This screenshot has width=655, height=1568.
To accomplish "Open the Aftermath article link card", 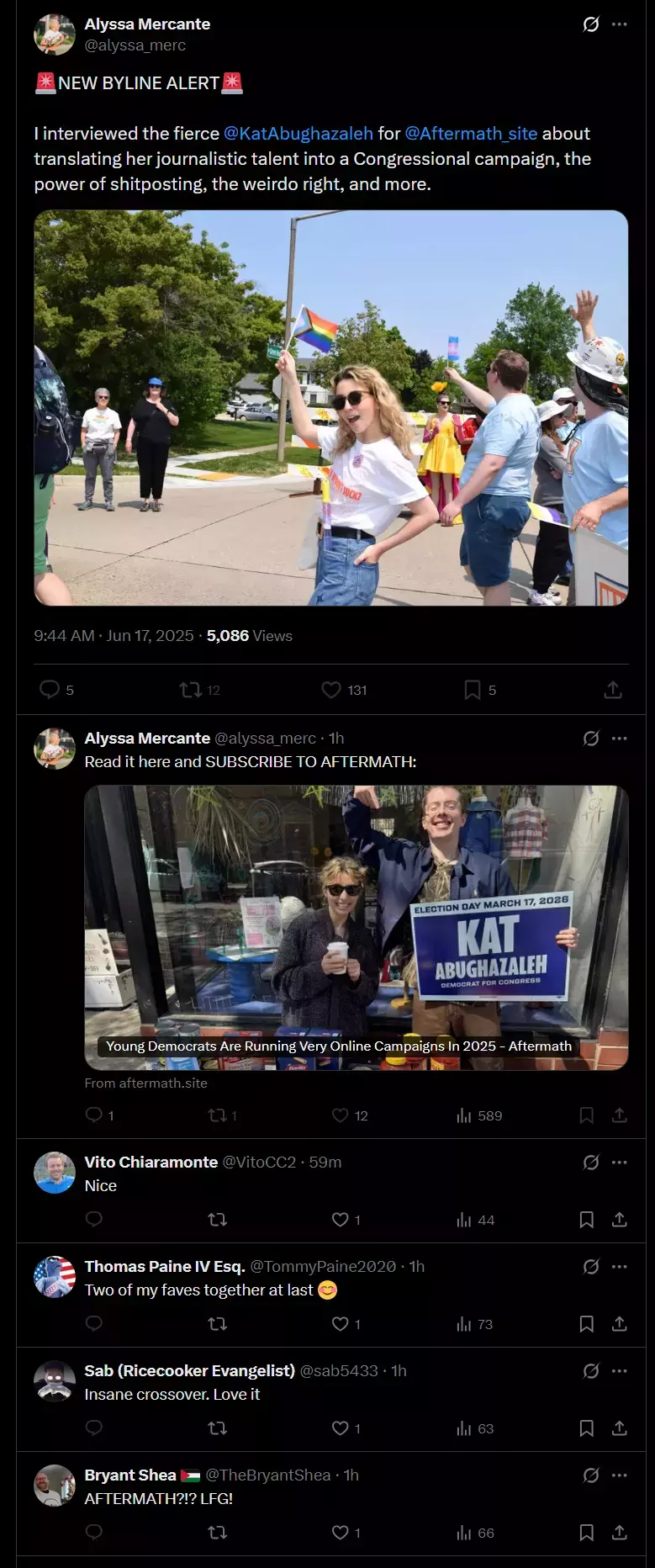I will click(357, 927).
